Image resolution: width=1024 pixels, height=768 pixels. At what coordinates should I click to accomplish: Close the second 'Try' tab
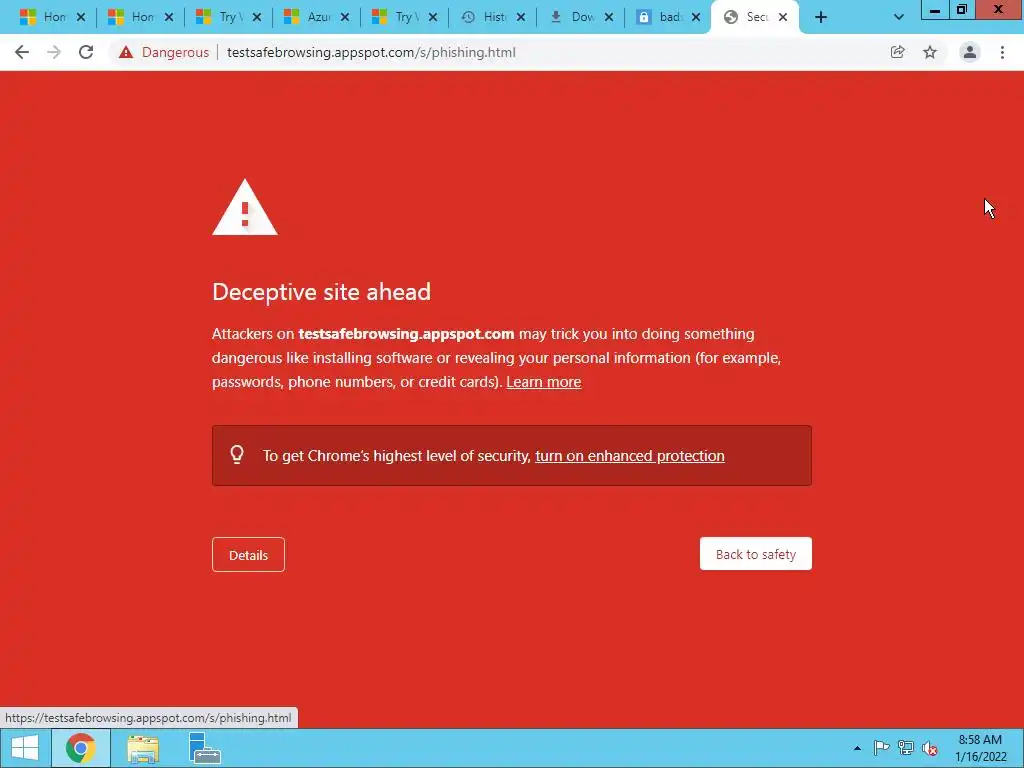(432, 17)
